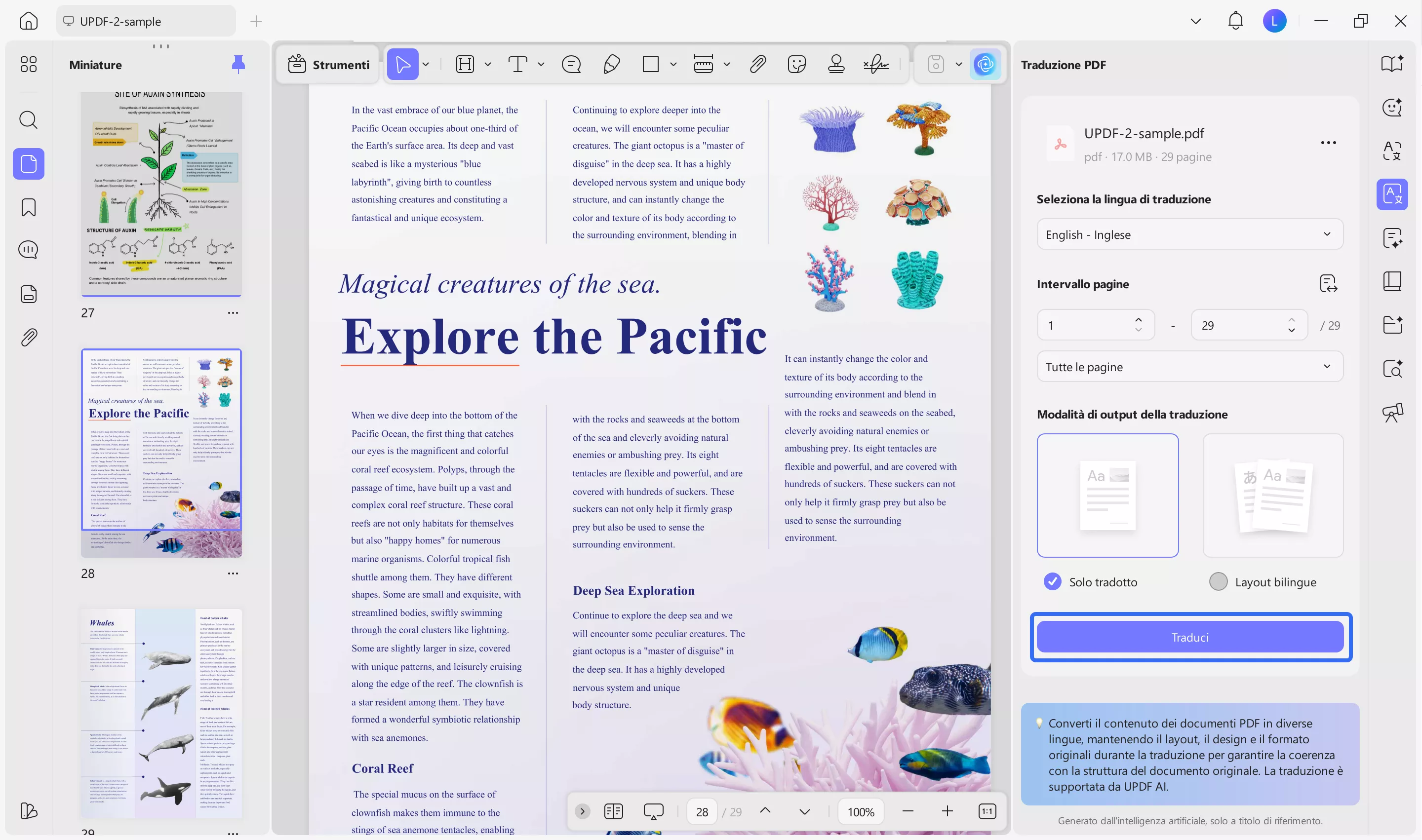Open the English - Inglese language dropdown

click(1189, 234)
